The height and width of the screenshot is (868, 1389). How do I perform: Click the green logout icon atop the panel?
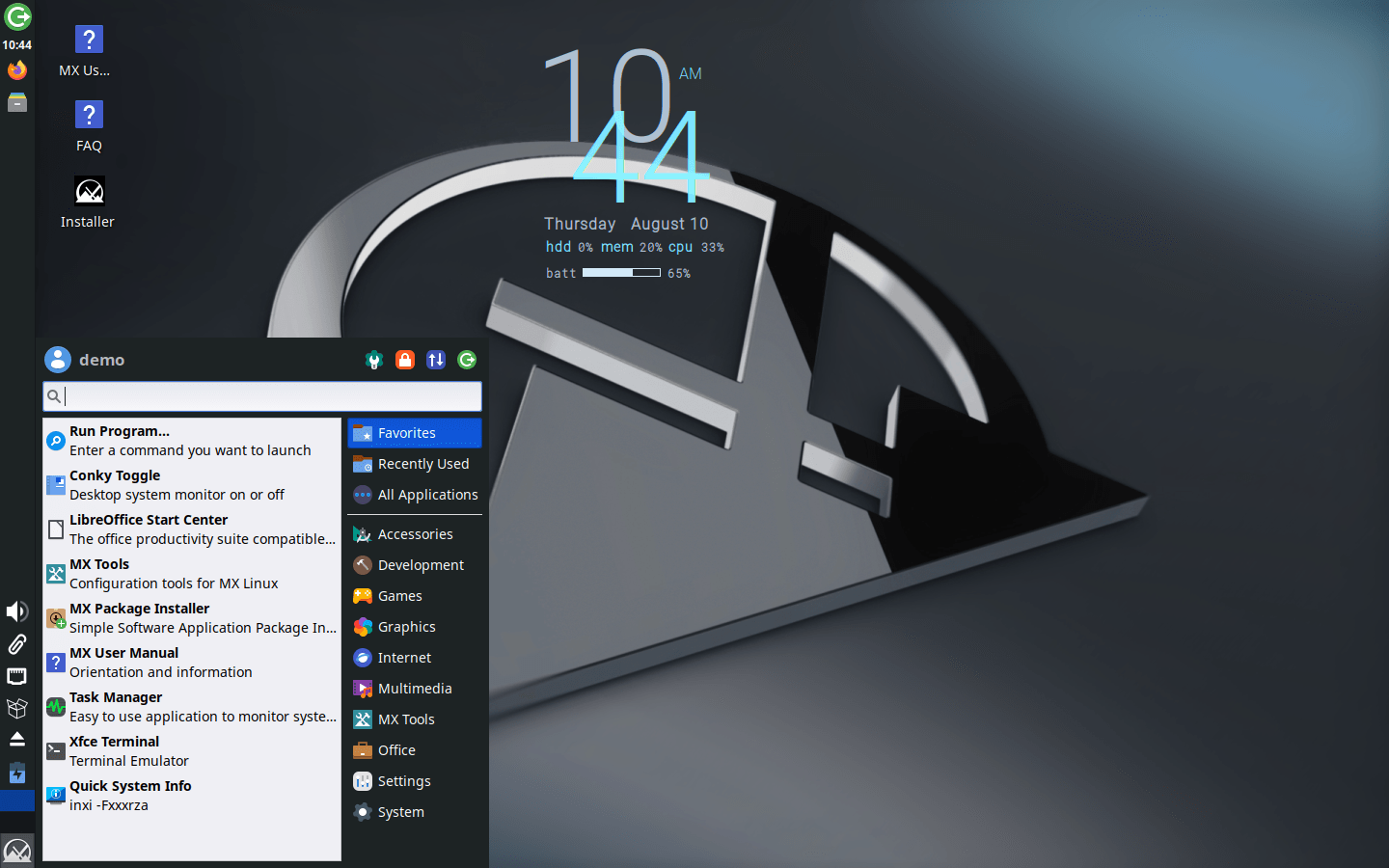[x=17, y=16]
